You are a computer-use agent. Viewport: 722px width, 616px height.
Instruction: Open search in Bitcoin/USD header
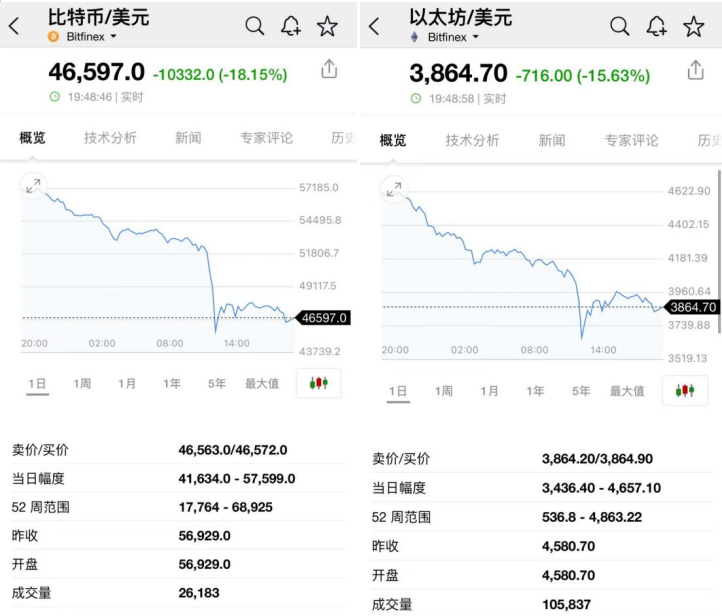tap(255, 27)
